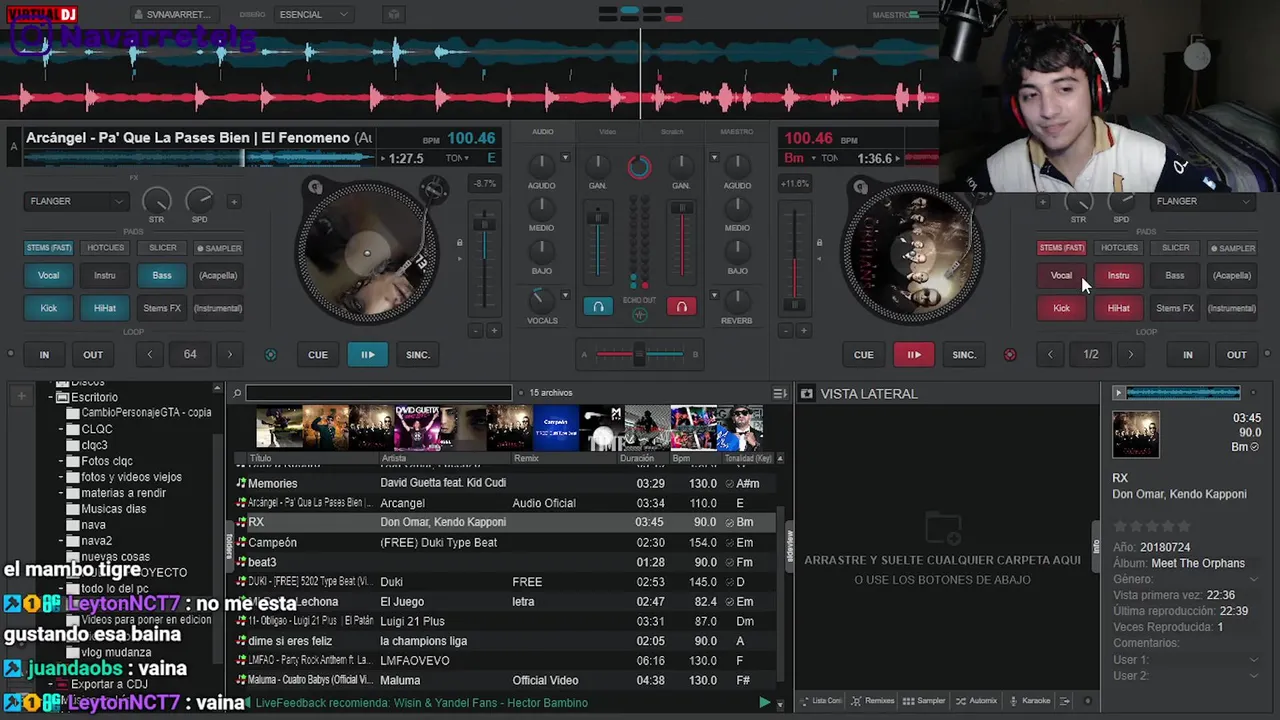The width and height of the screenshot is (1280, 720).
Task: Open Automix sideview button
Action: point(977,701)
